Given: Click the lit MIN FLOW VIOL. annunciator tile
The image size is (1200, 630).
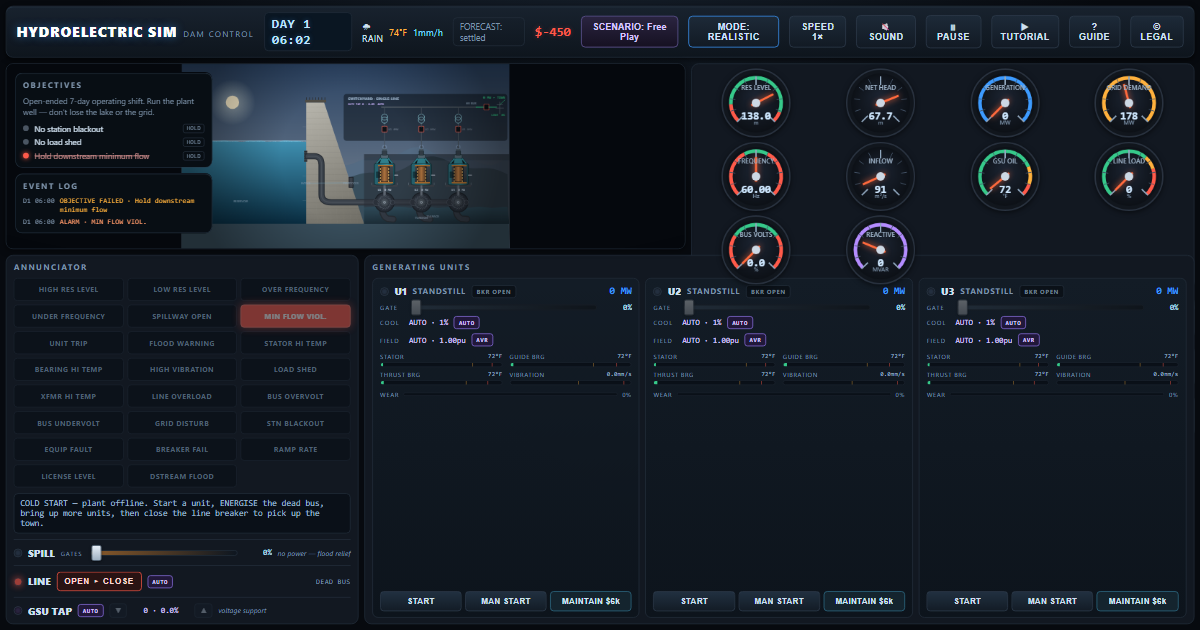Looking at the screenshot, I should tap(295, 316).
